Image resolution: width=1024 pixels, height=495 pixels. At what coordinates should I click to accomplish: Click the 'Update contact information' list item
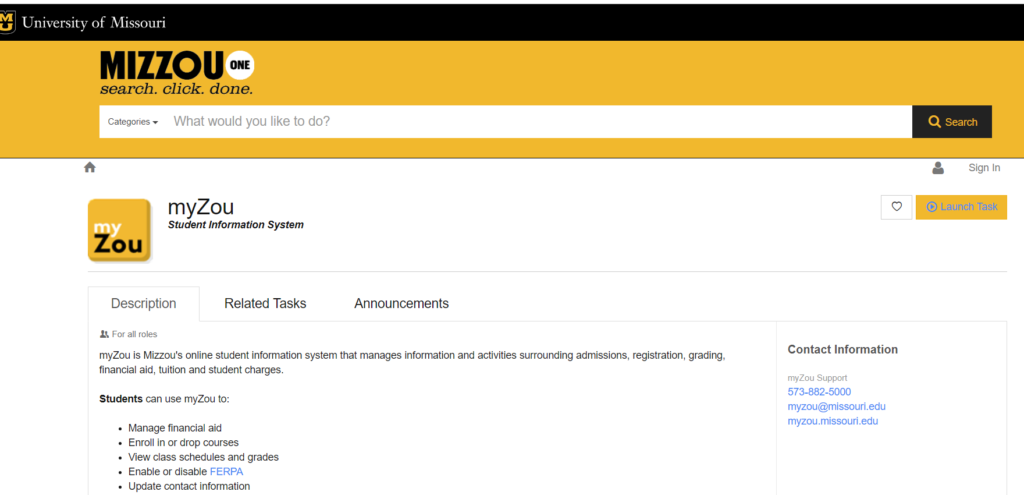(x=189, y=486)
